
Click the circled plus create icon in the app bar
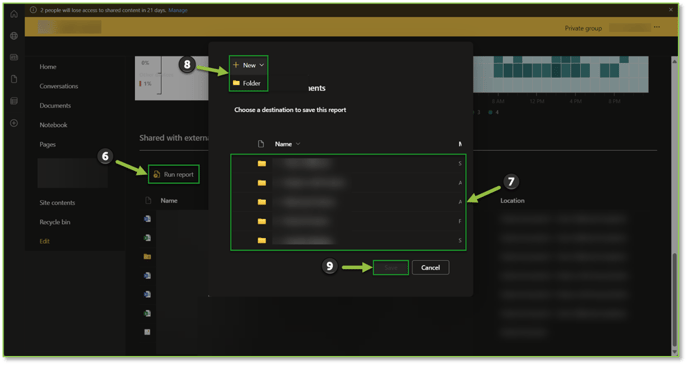(x=14, y=123)
